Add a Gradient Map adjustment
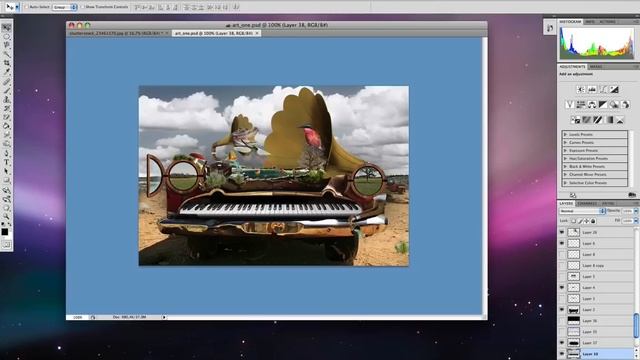The height and width of the screenshot is (360, 640). [609, 120]
